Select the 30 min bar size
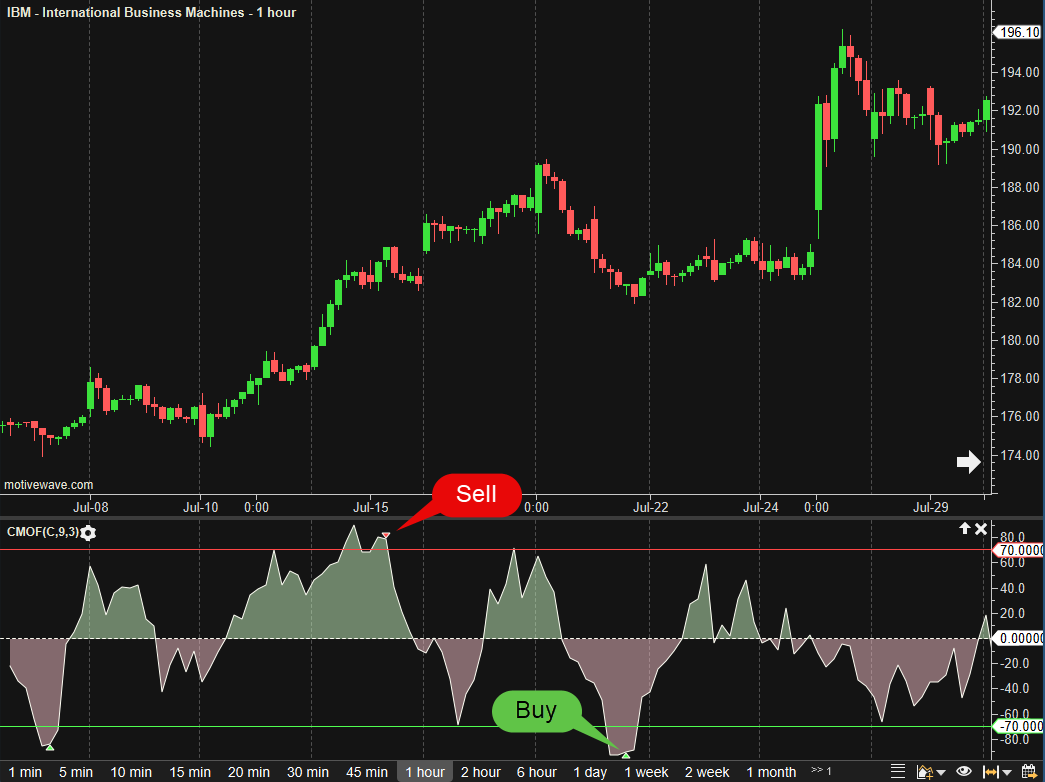The width and height of the screenshot is (1045, 782). 307,772
